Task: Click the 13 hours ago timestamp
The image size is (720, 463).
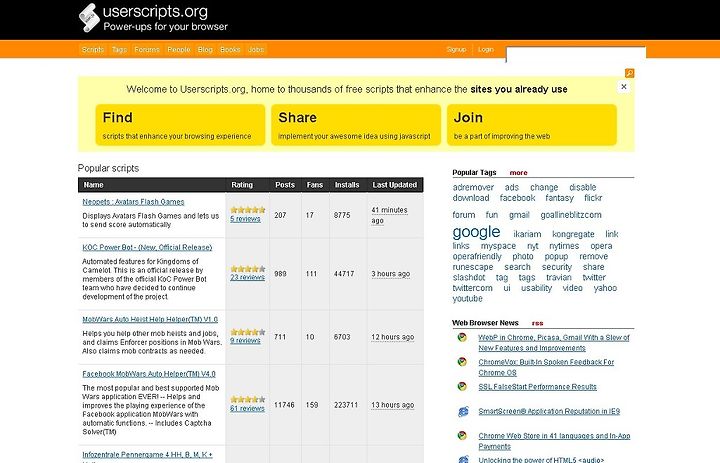Action: (x=393, y=405)
